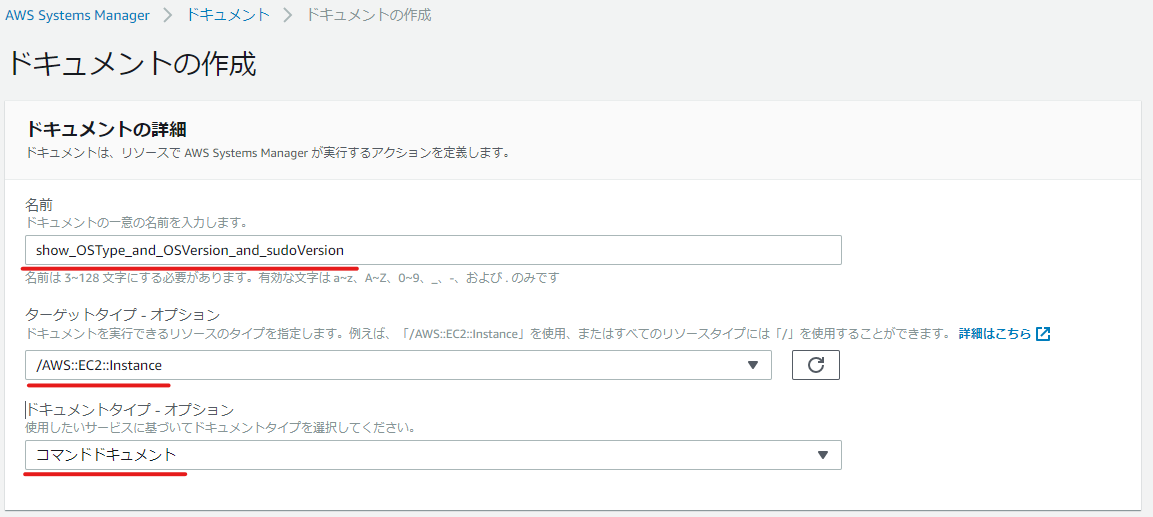Screen dimensions: 1153x517
Task: Click the ドキュメントの詳細 section heading
Action: (x=106, y=129)
